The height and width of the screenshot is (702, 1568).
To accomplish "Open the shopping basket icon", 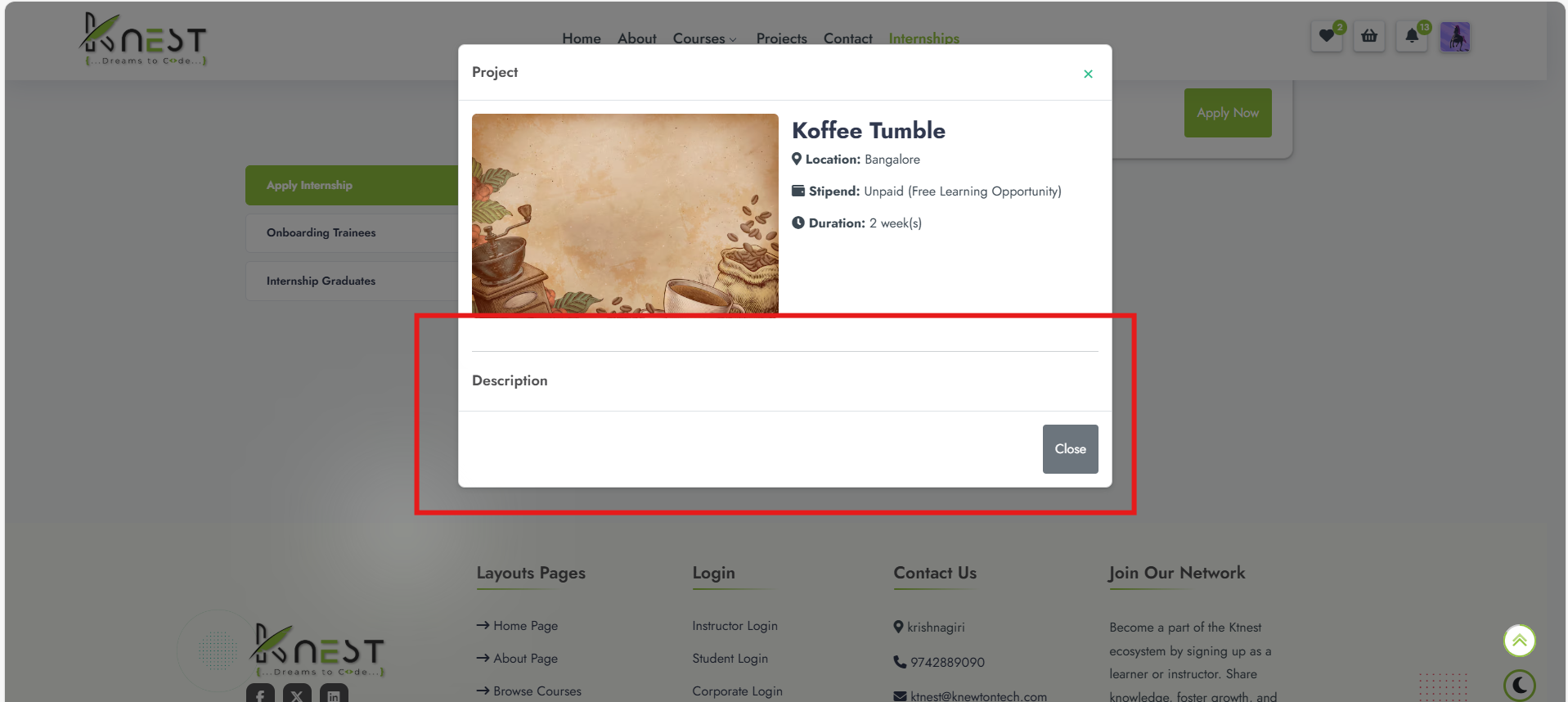I will 1368,37.
